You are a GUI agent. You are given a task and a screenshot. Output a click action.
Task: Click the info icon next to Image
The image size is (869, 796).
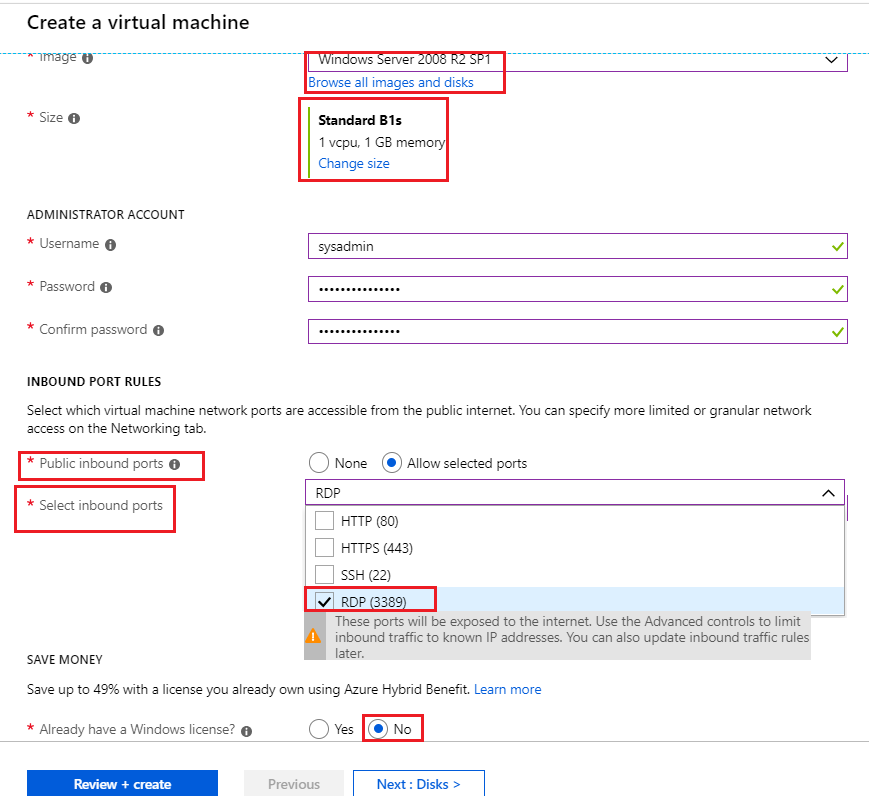click(88, 57)
